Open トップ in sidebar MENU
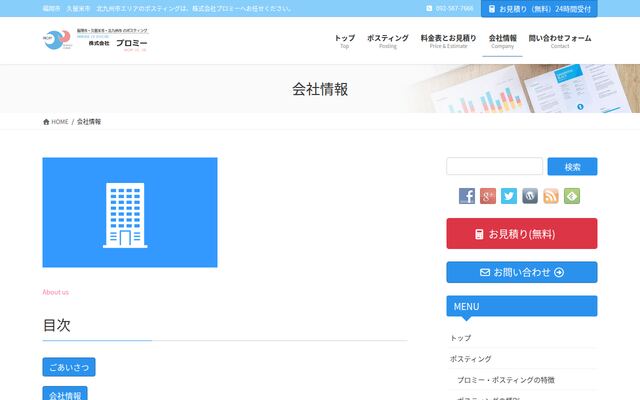Image resolution: width=640 pixels, height=400 pixels. [461, 338]
